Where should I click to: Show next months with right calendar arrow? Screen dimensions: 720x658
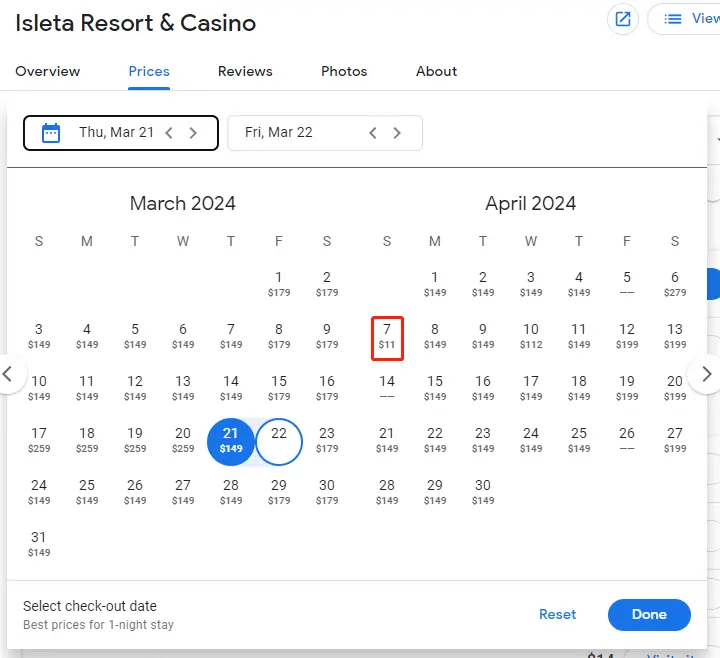[x=706, y=374]
